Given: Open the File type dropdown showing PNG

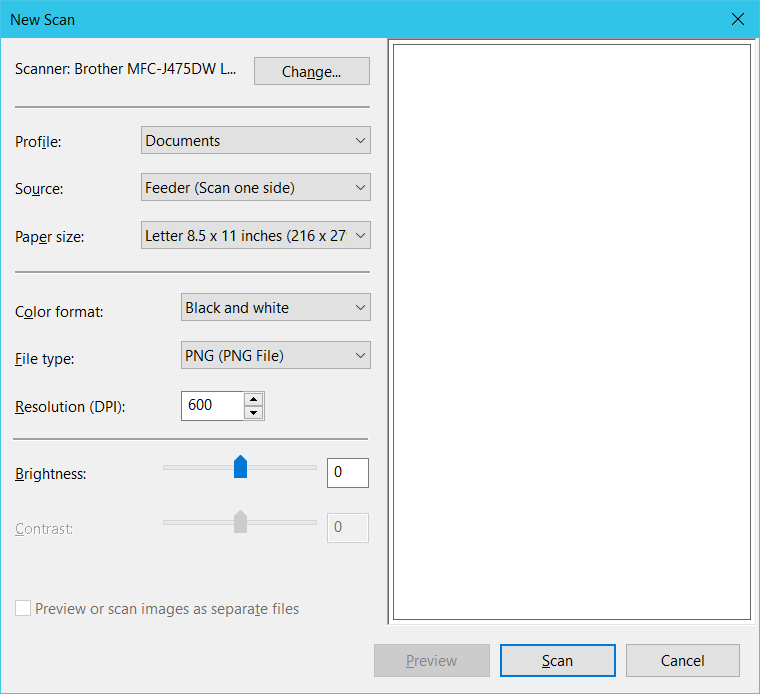Looking at the screenshot, I should coord(275,355).
